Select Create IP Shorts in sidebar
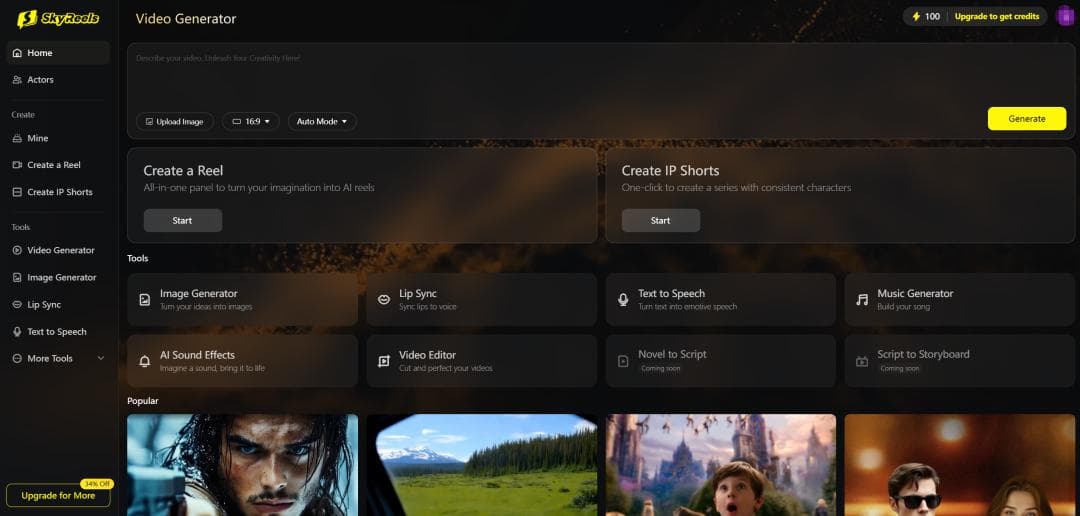Viewport: 1080px width, 516px height. click(x=59, y=192)
